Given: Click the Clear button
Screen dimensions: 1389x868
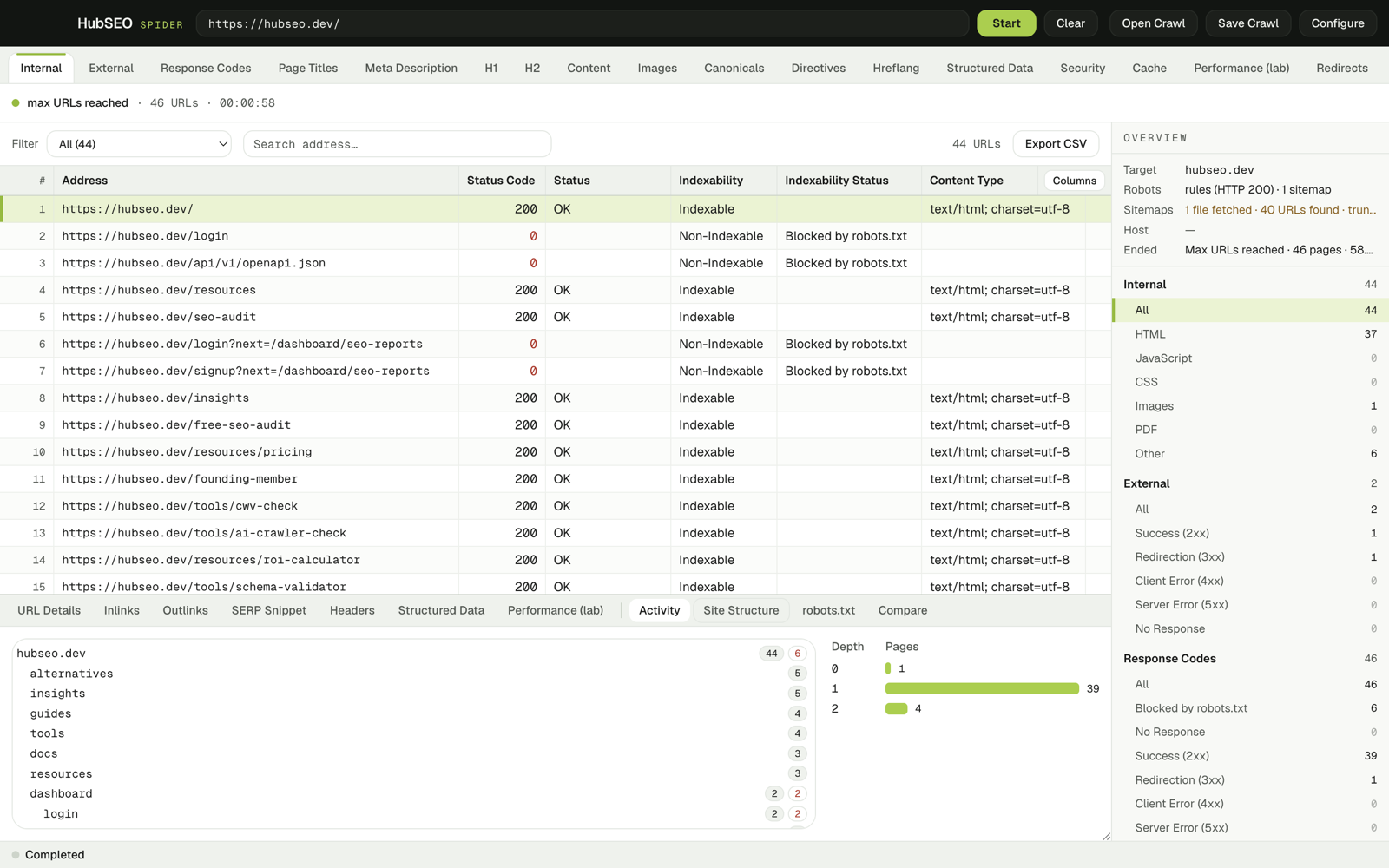Looking at the screenshot, I should click(x=1070, y=23).
